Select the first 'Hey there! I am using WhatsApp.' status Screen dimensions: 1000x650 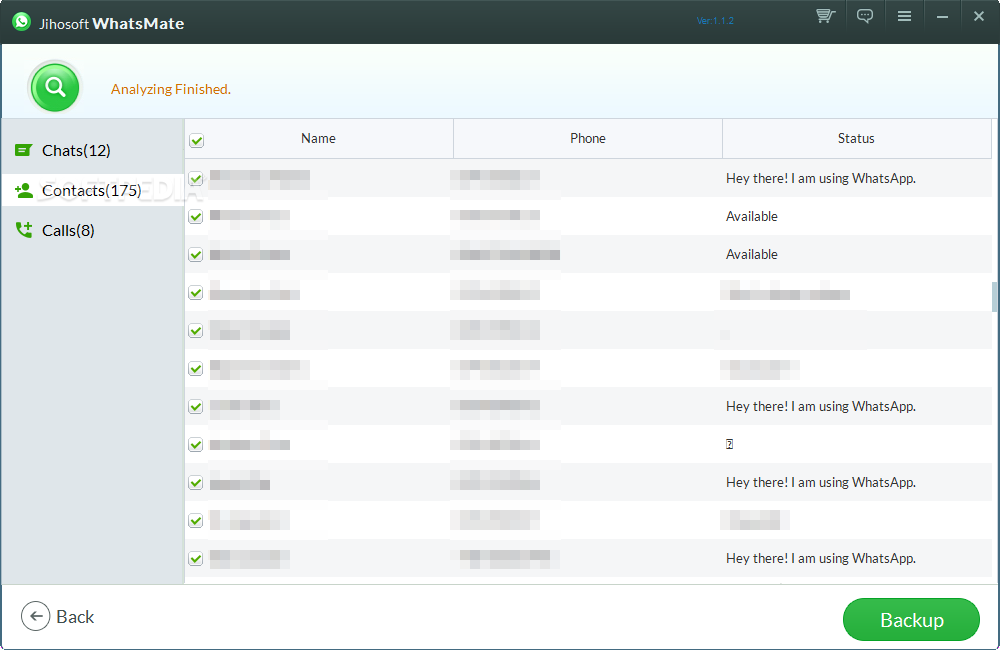point(821,179)
